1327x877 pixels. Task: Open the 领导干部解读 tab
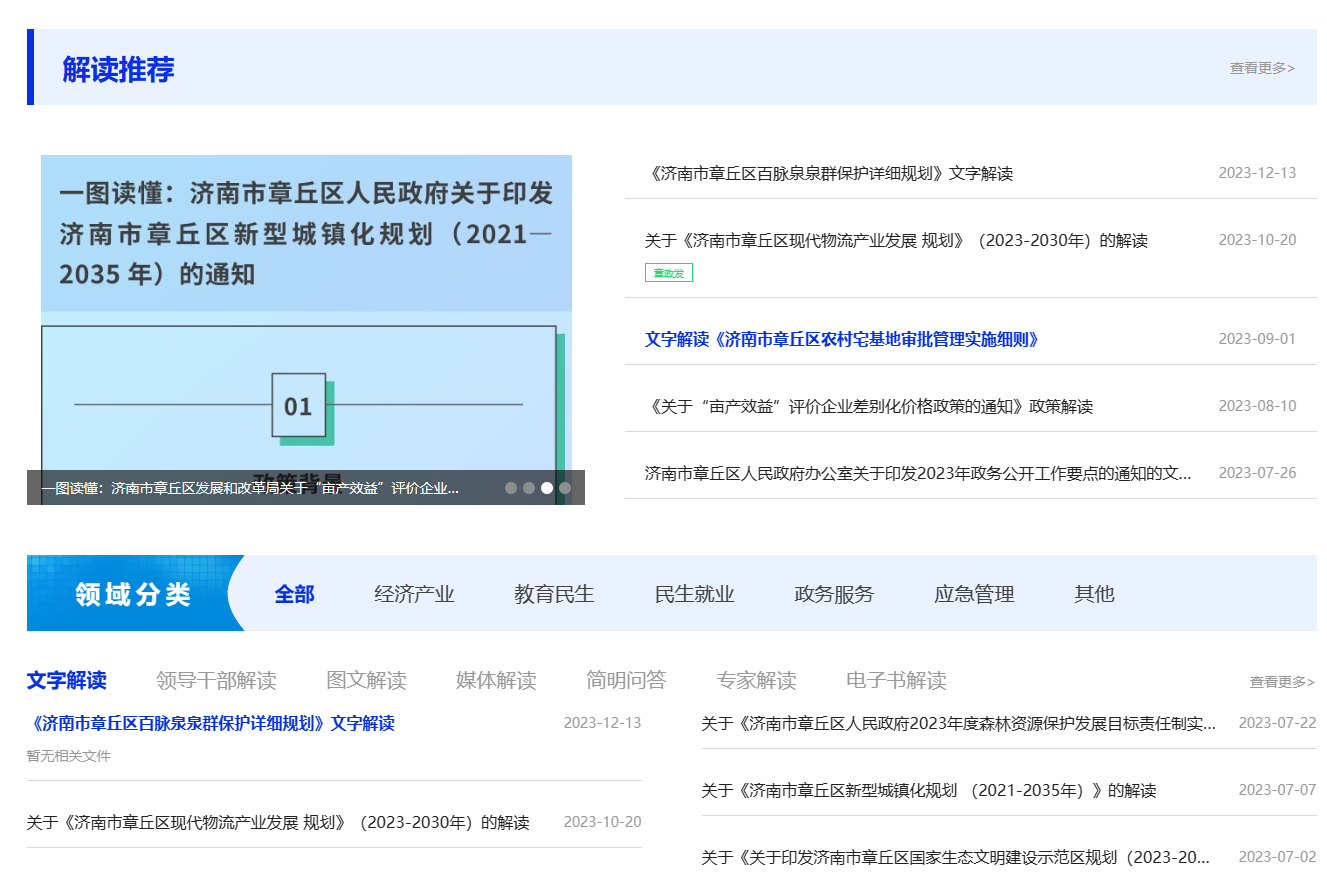[216, 681]
